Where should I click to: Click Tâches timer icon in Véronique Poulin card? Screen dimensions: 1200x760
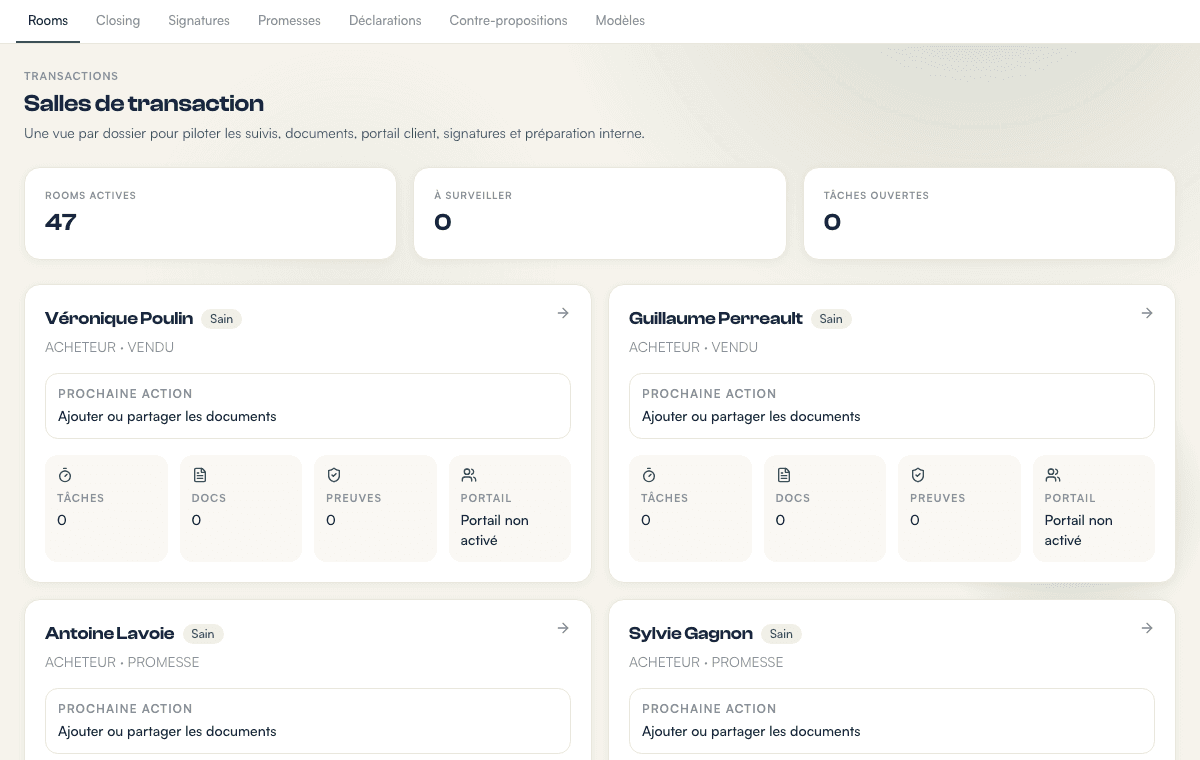[65, 475]
